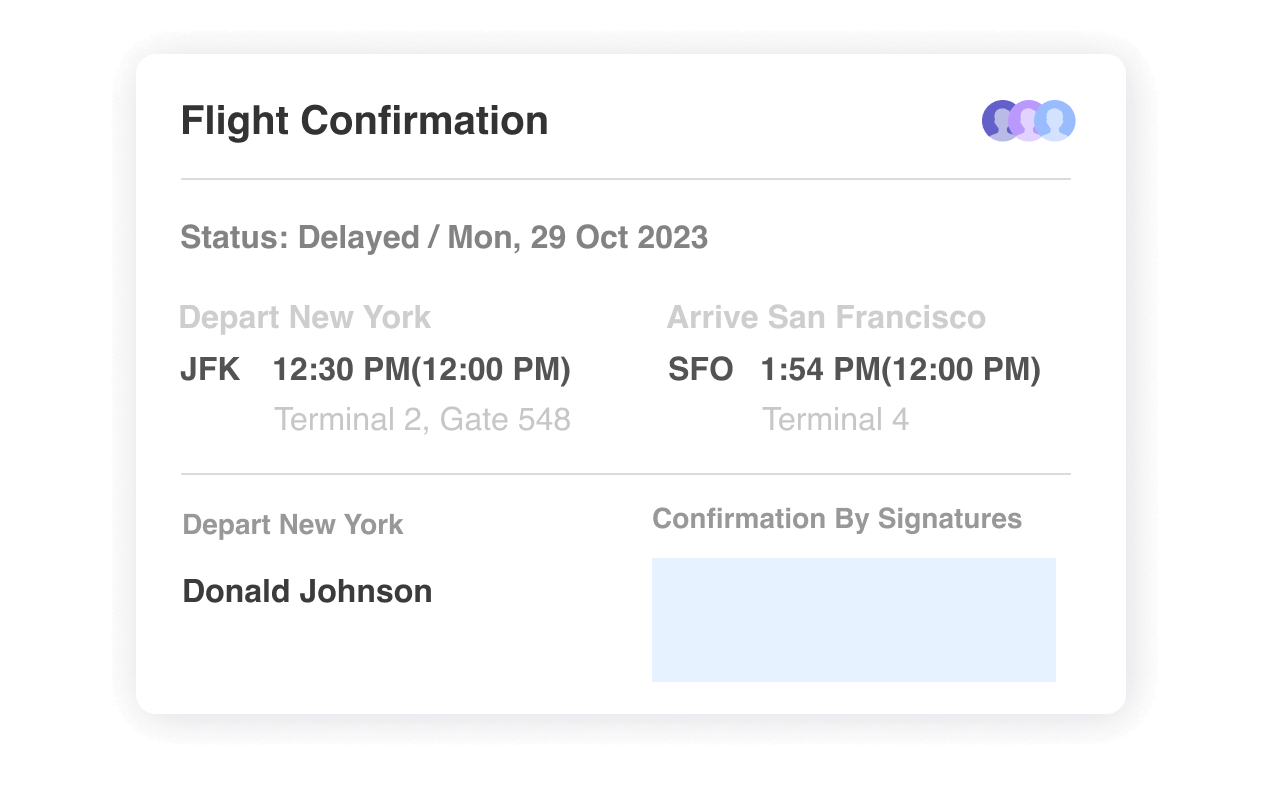Screen dimensions: 1280x788
Task: Click the Terminal 4 arrival text
Action: tap(835, 420)
